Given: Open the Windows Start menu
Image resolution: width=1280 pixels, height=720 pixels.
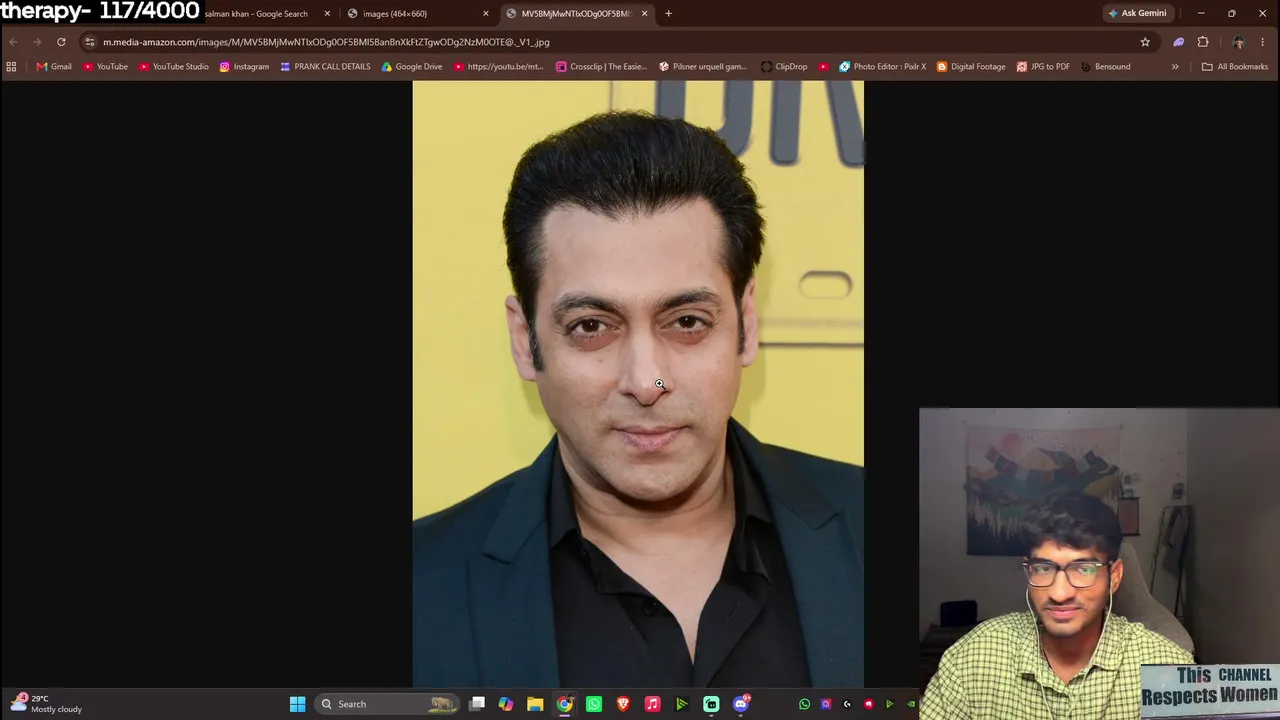Looking at the screenshot, I should coord(297,704).
